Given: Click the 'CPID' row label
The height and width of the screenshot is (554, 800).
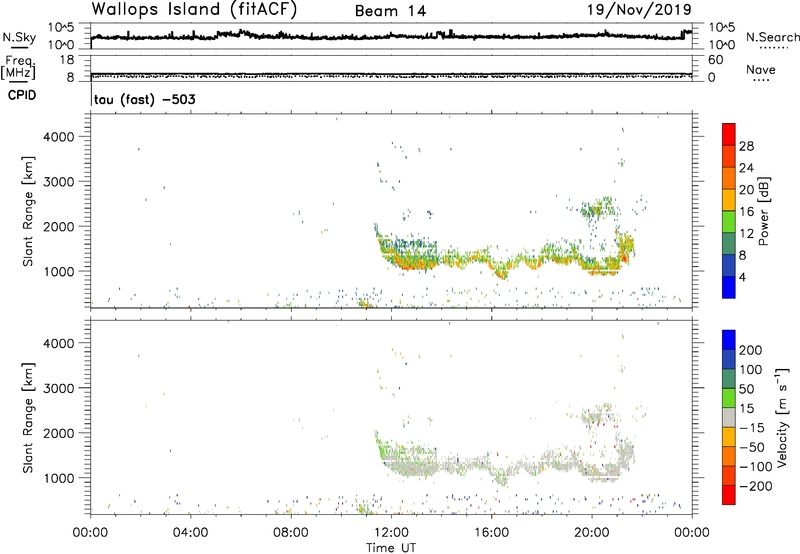Looking at the screenshot, I should pos(22,95).
